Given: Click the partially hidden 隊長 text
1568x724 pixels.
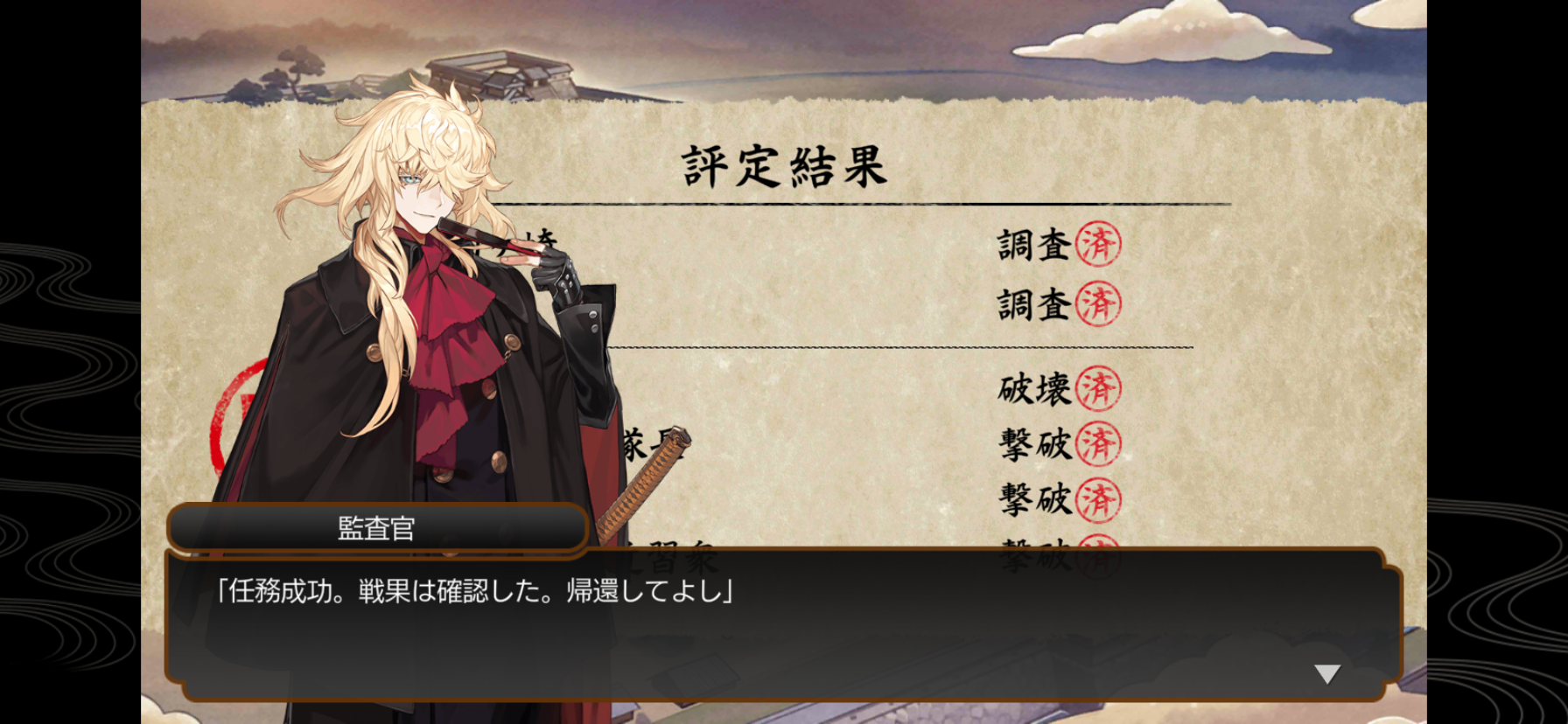Looking at the screenshot, I should [654, 443].
